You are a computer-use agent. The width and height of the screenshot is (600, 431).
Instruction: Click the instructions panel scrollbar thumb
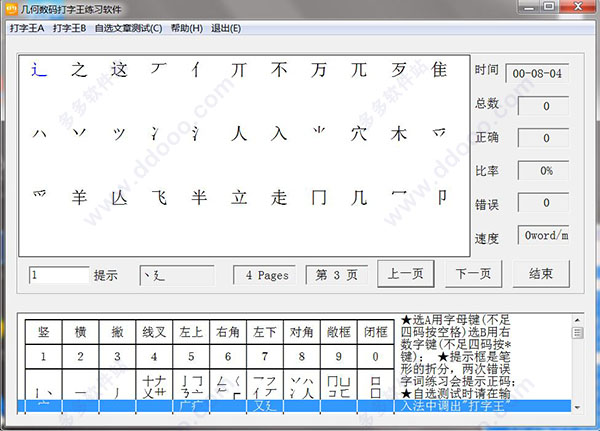pos(577,333)
